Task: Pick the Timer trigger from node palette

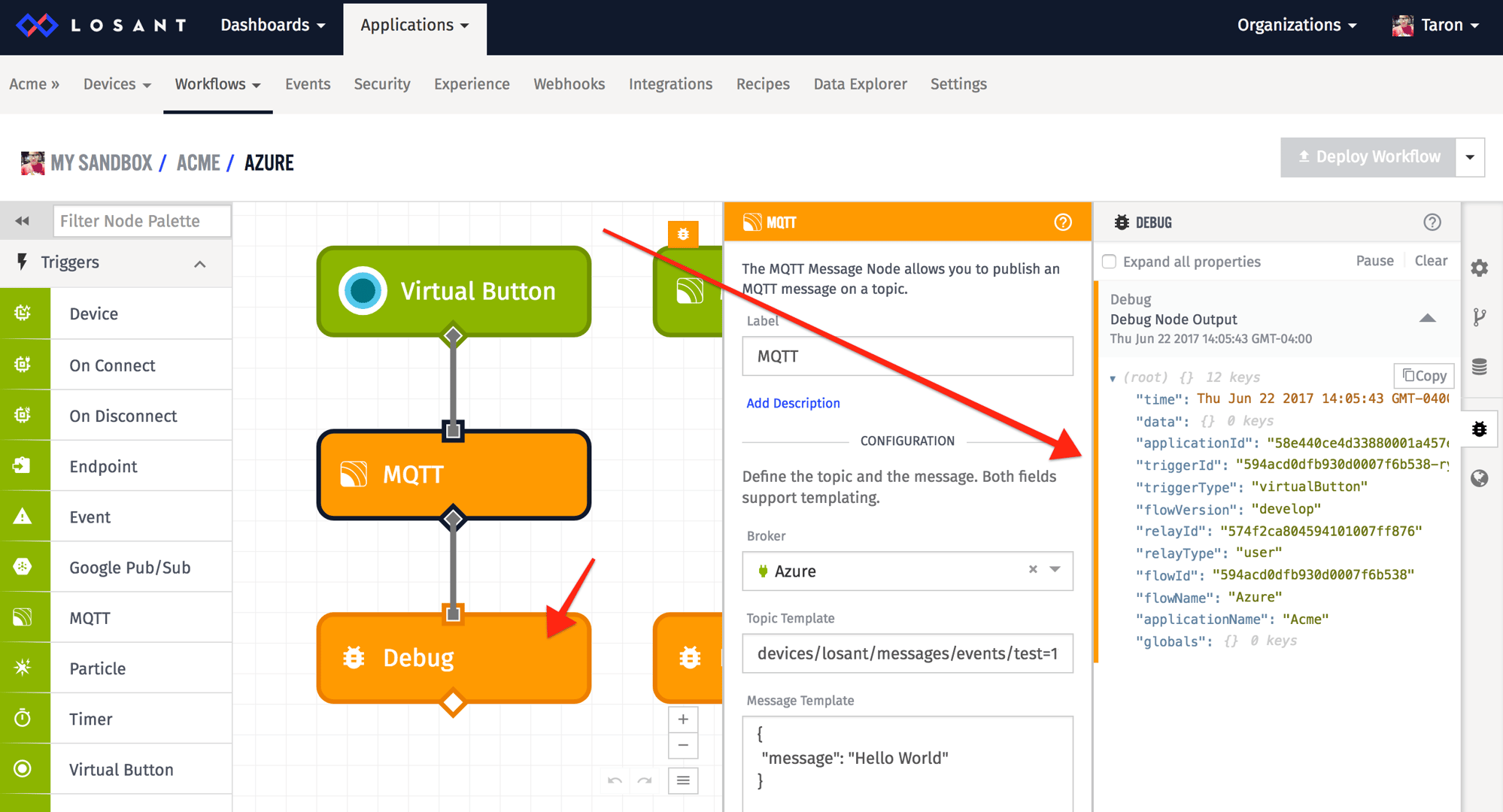Action: (90, 719)
